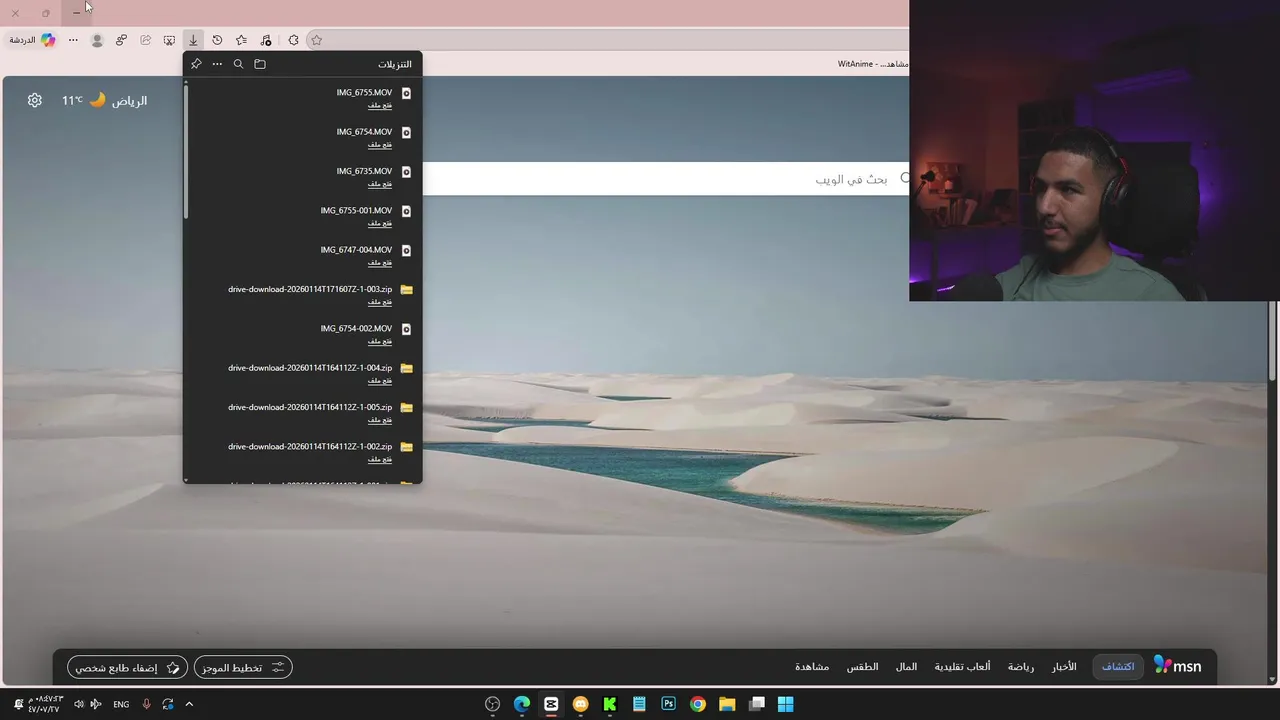Click the media control music icon

265,40
